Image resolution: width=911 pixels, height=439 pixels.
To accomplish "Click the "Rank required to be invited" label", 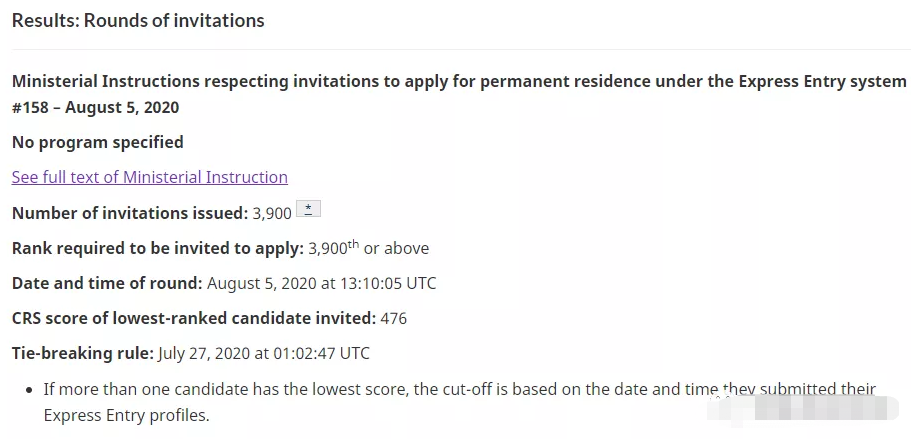I will click(x=157, y=248).
